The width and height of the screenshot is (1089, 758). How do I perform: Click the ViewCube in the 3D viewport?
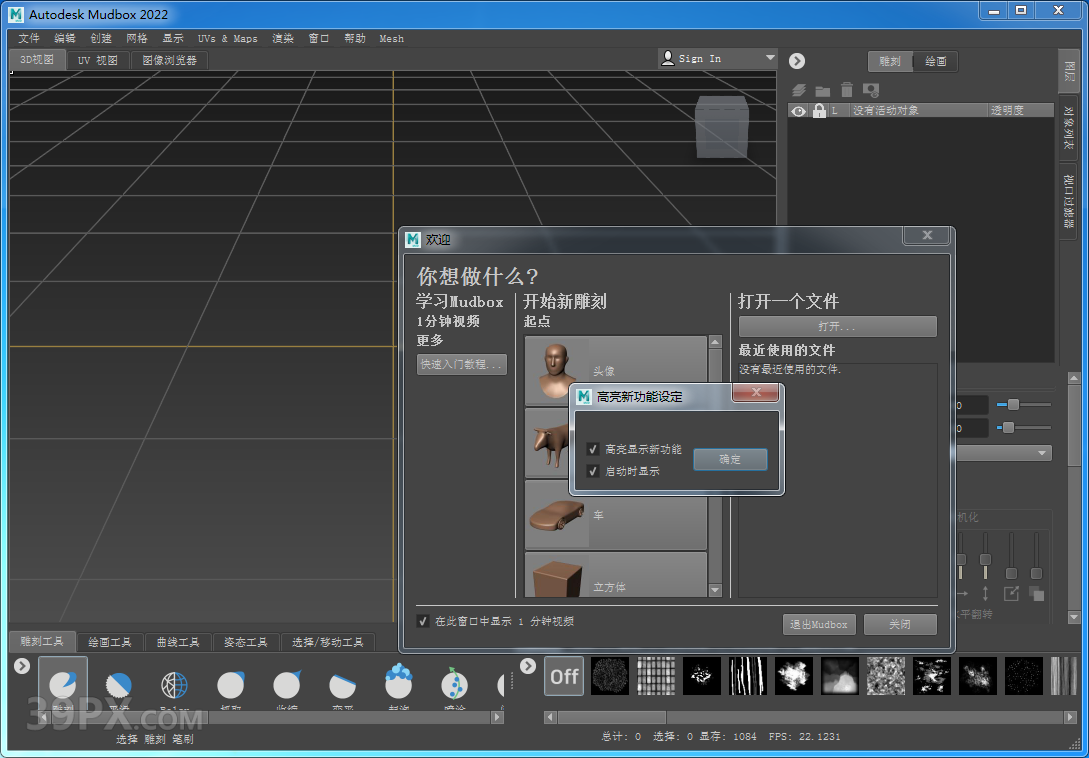click(722, 126)
